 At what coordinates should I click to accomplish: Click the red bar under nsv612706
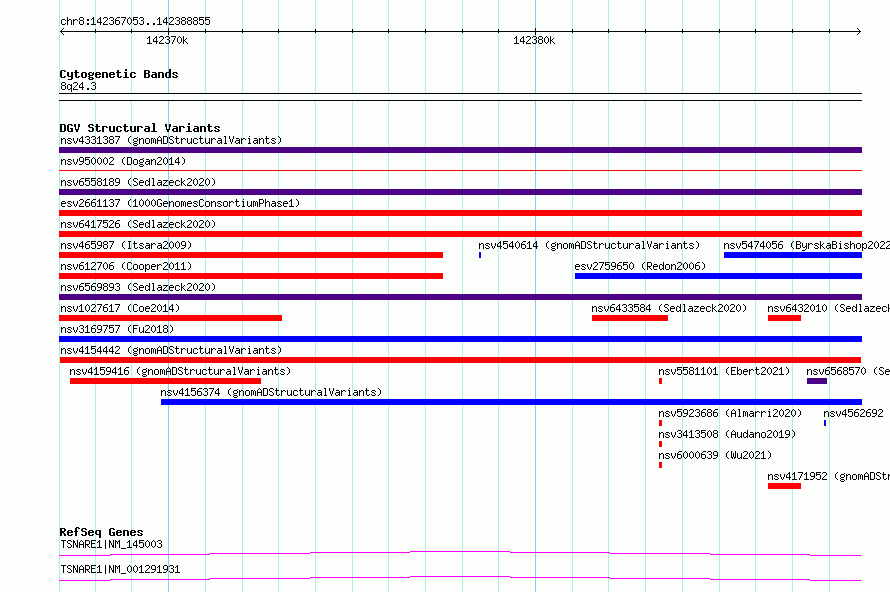coord(251,276)
